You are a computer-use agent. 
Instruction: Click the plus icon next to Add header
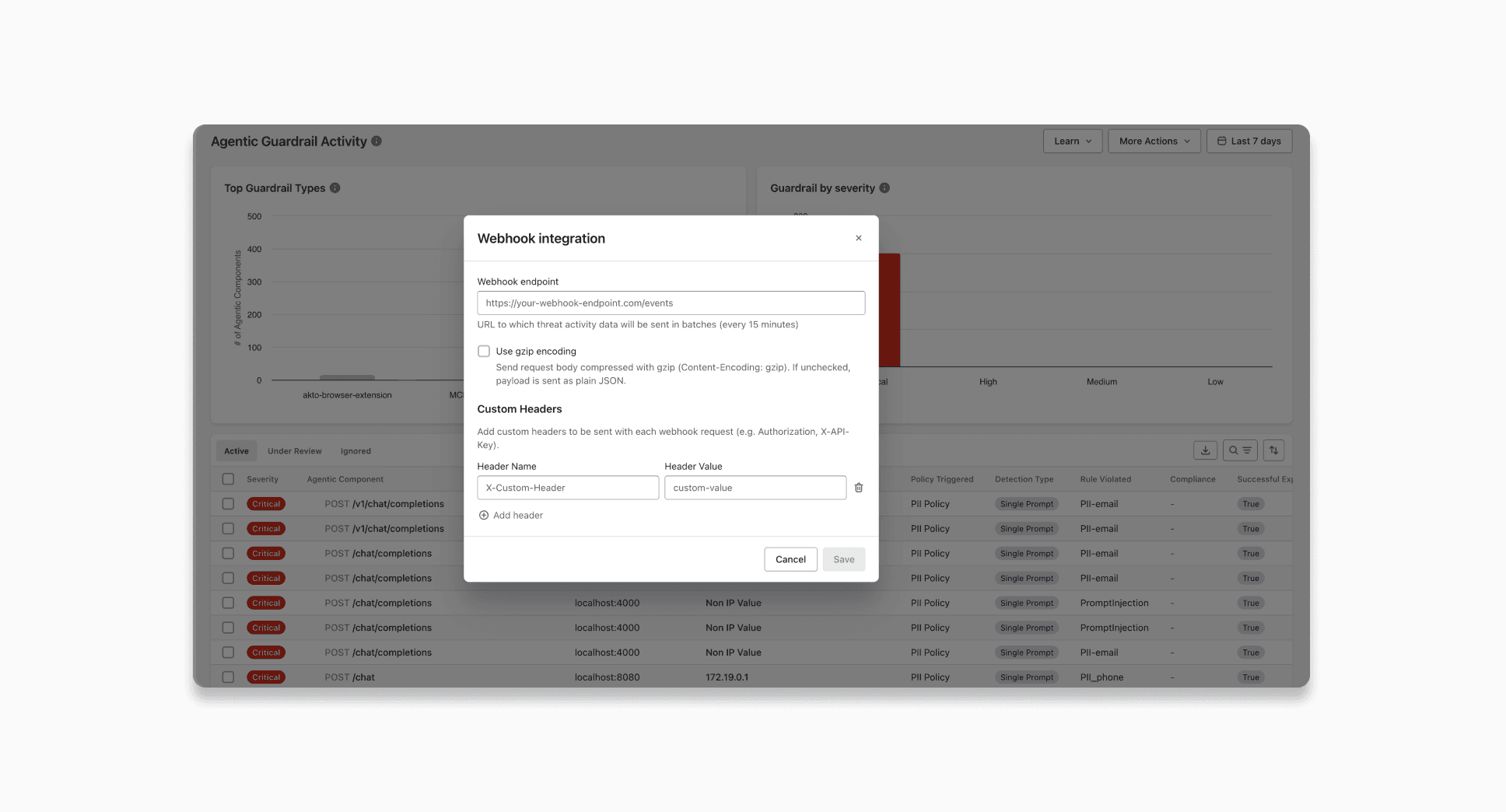484,515
